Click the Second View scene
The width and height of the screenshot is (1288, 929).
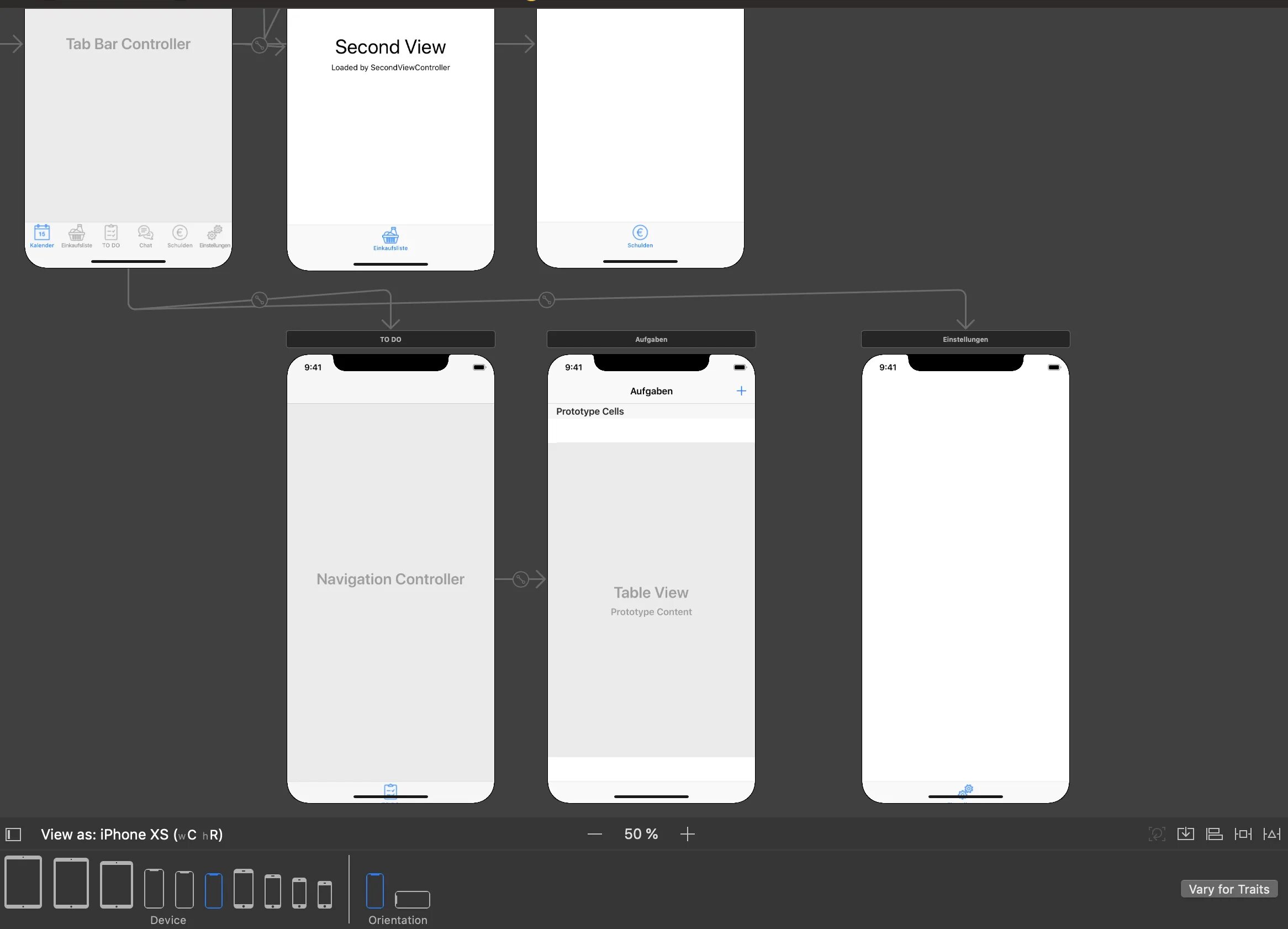389,140
